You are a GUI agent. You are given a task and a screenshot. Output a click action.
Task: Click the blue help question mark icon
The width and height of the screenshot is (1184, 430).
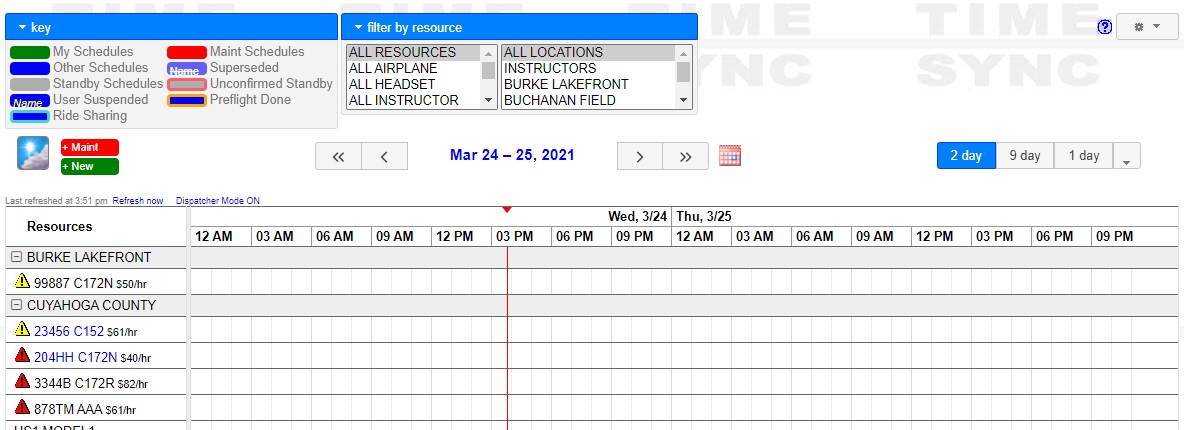tap(1105, 27)
